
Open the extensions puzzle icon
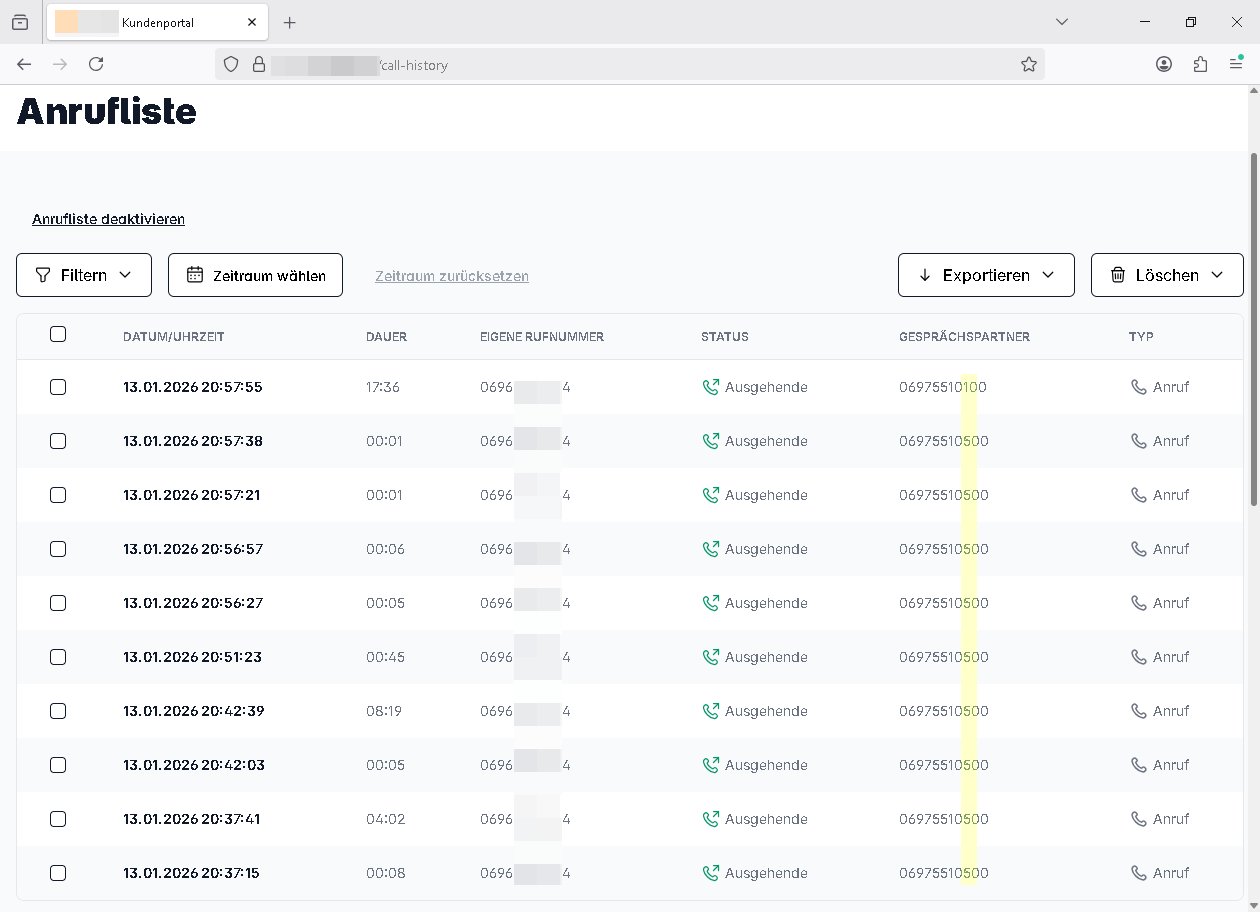(x=1200, y=64)
